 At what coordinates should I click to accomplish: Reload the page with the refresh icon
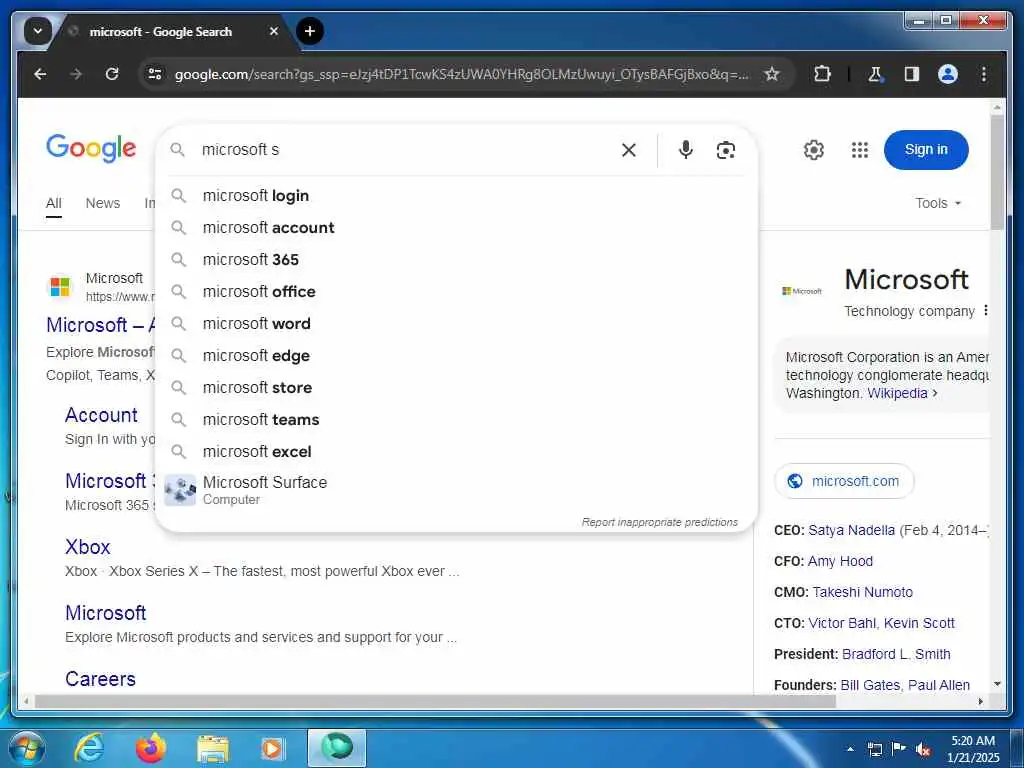pyautogui.click(x=112, y=74)
